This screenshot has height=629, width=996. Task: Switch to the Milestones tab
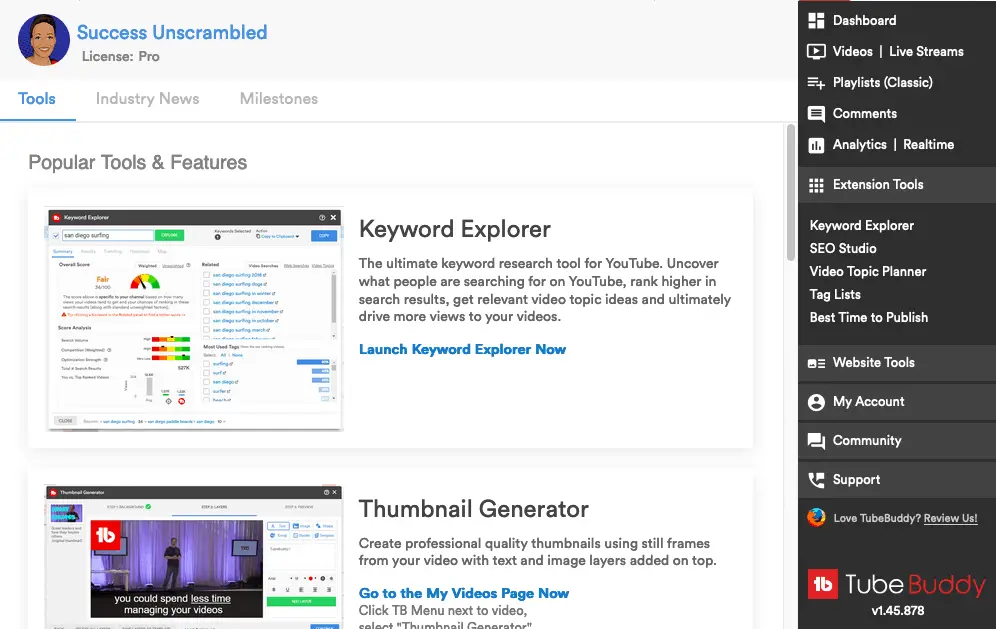pos(279,99)
